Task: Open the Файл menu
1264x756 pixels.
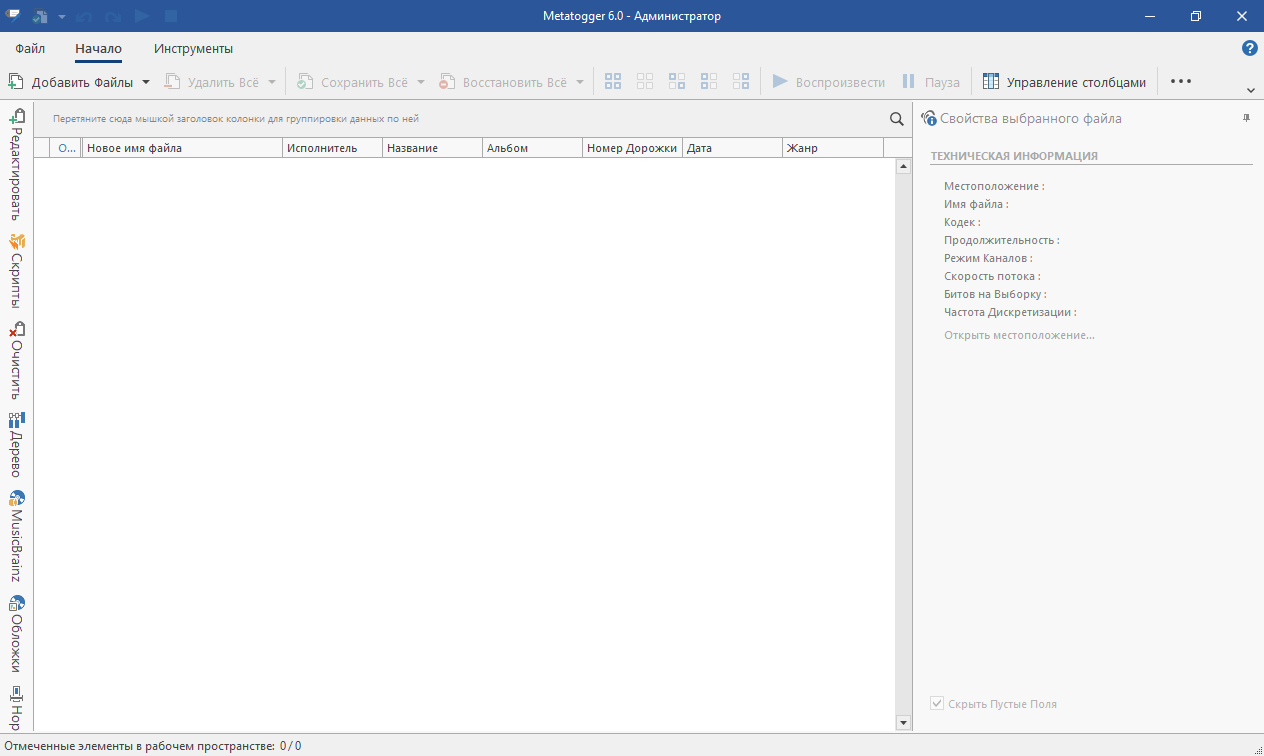Action: [29, 48]
